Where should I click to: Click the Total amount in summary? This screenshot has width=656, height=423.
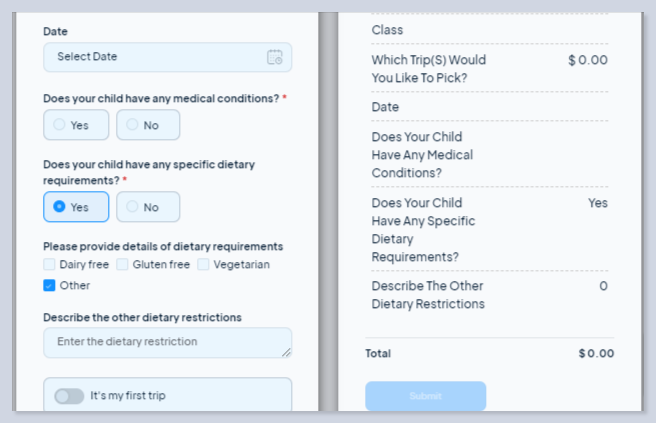[596, 353]
